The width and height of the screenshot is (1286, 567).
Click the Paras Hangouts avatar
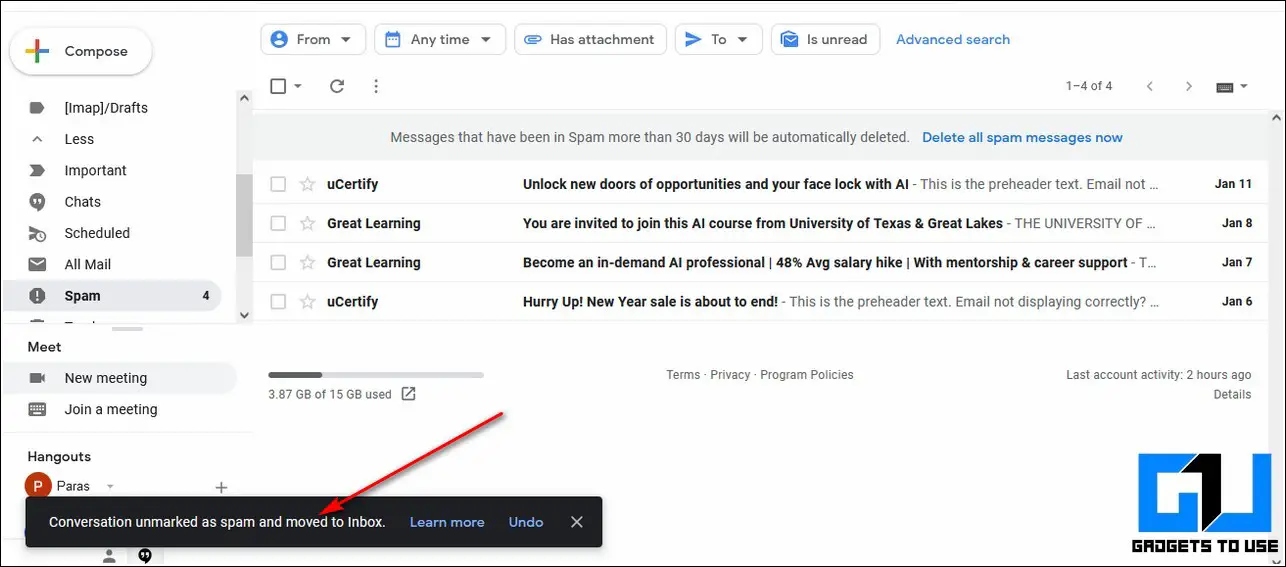(x=38, y=487)
